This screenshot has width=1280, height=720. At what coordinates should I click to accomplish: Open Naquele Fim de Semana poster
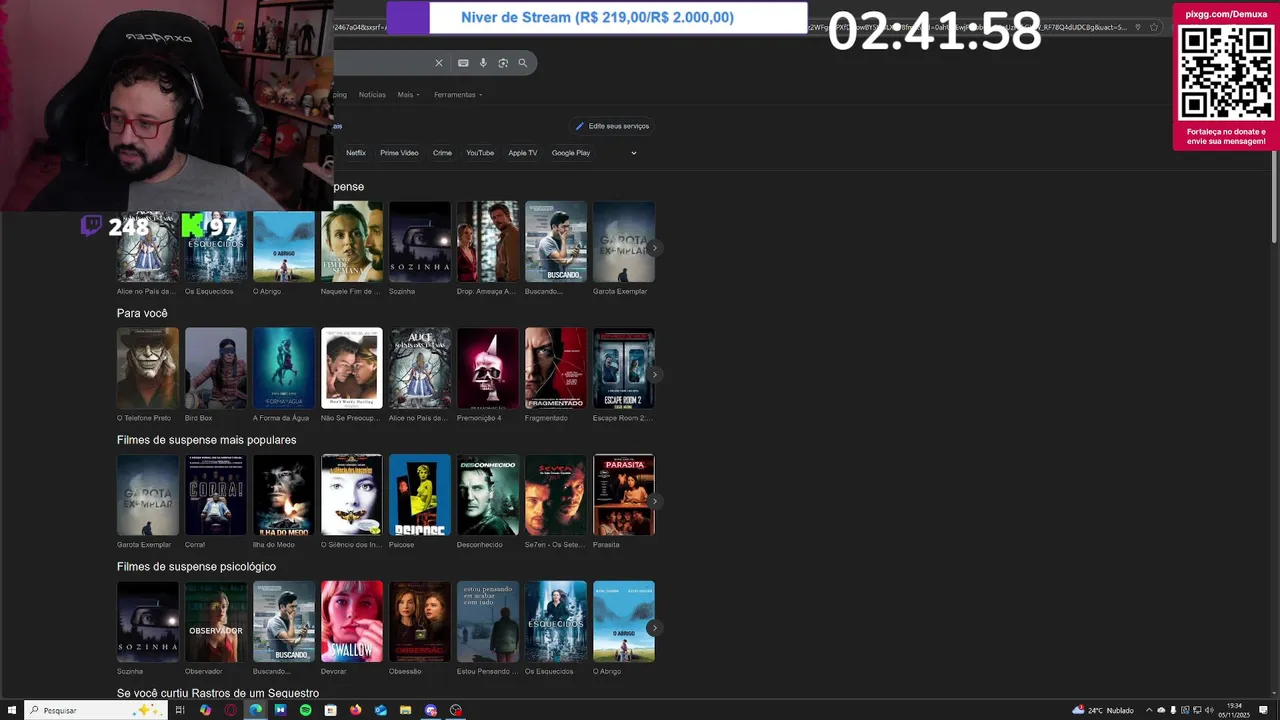click(352, 242)
